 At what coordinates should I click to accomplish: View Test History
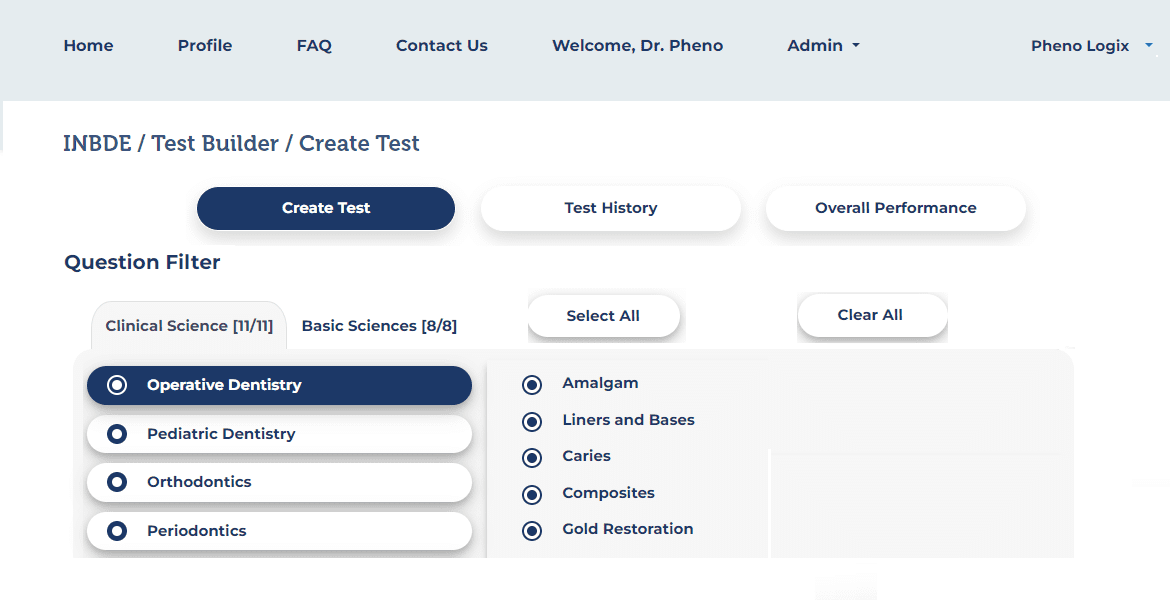coord(610,208)
